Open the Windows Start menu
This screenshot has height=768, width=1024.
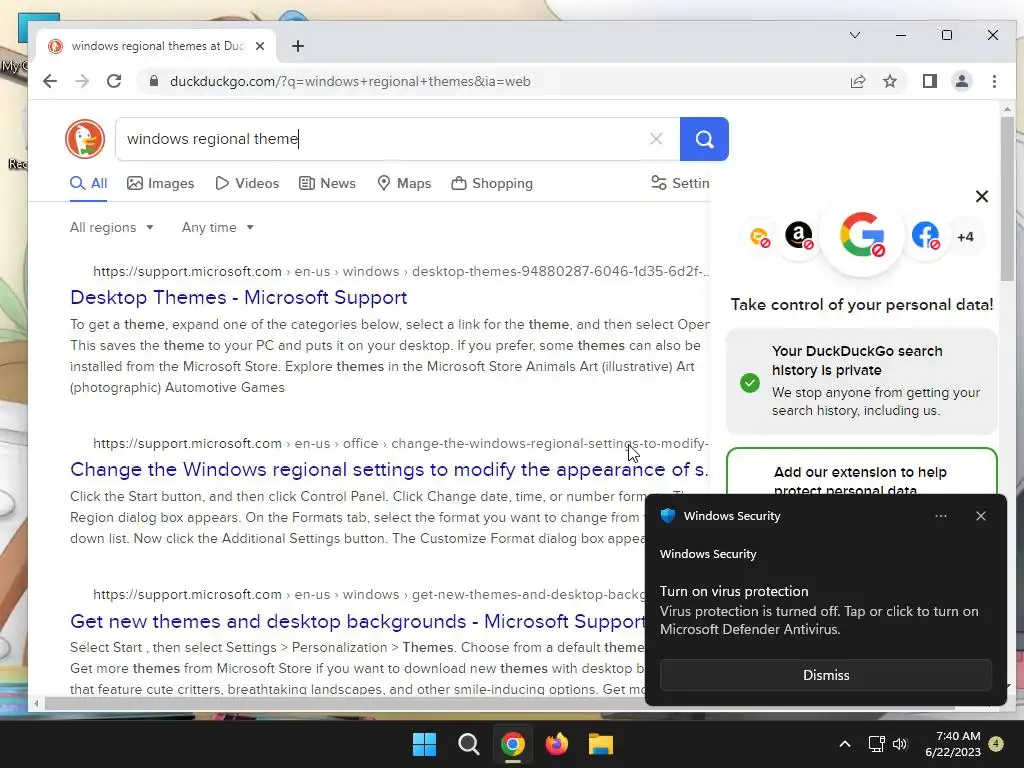[424, 744]
